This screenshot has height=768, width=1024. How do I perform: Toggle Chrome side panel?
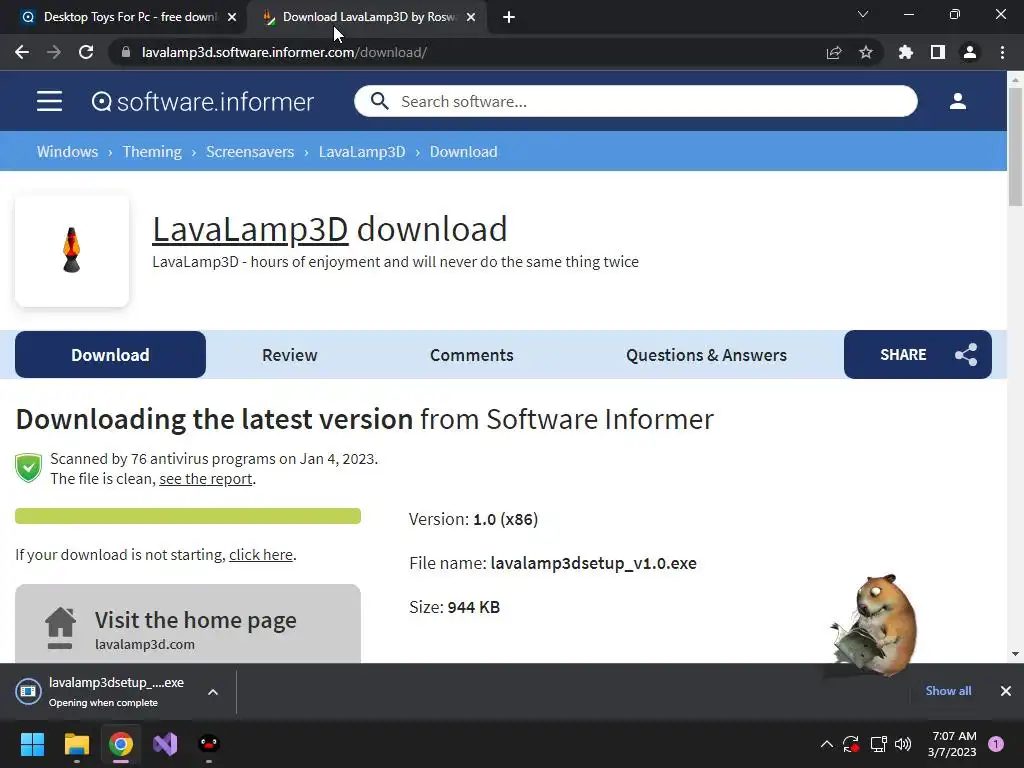[x=938, y=52]
